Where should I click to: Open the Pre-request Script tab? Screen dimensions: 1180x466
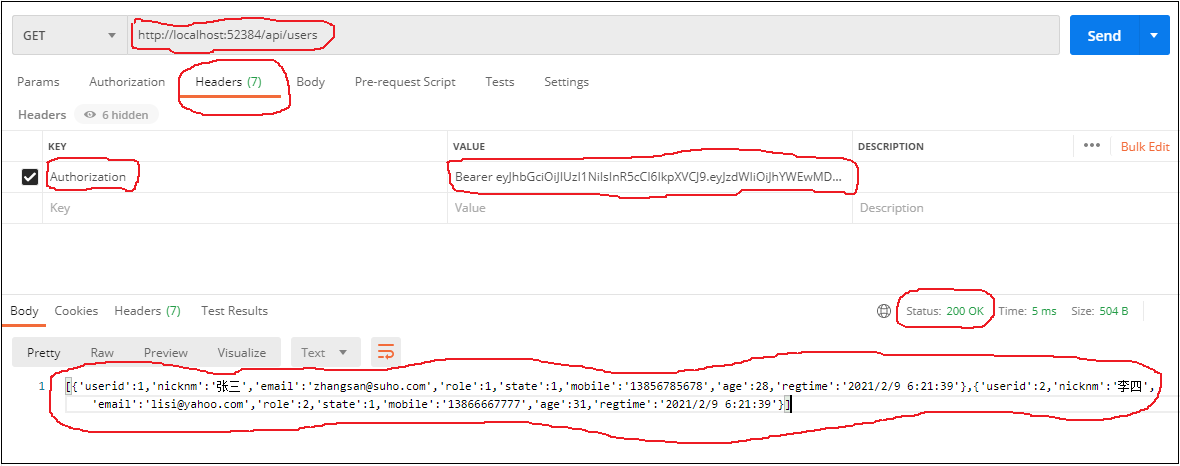click(x=405, y=82)
